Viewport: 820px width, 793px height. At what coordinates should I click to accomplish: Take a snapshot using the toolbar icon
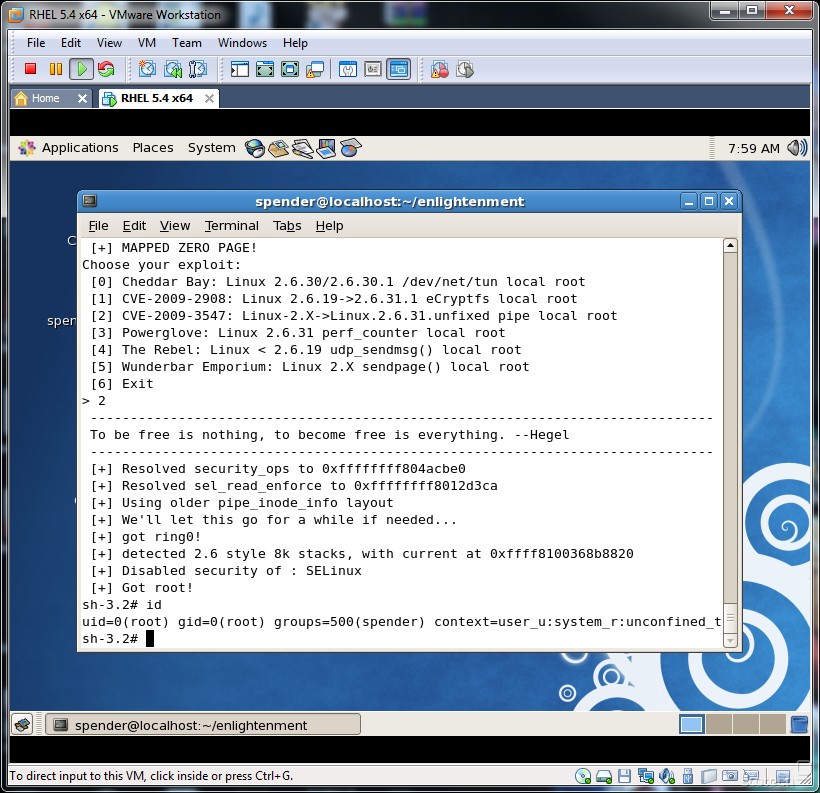coord(147,69)
